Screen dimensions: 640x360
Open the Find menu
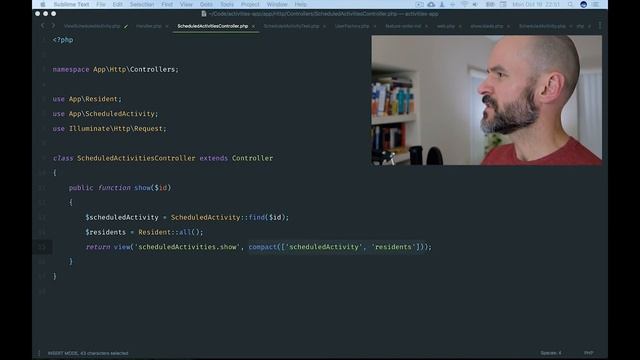(x=167, y=4)
